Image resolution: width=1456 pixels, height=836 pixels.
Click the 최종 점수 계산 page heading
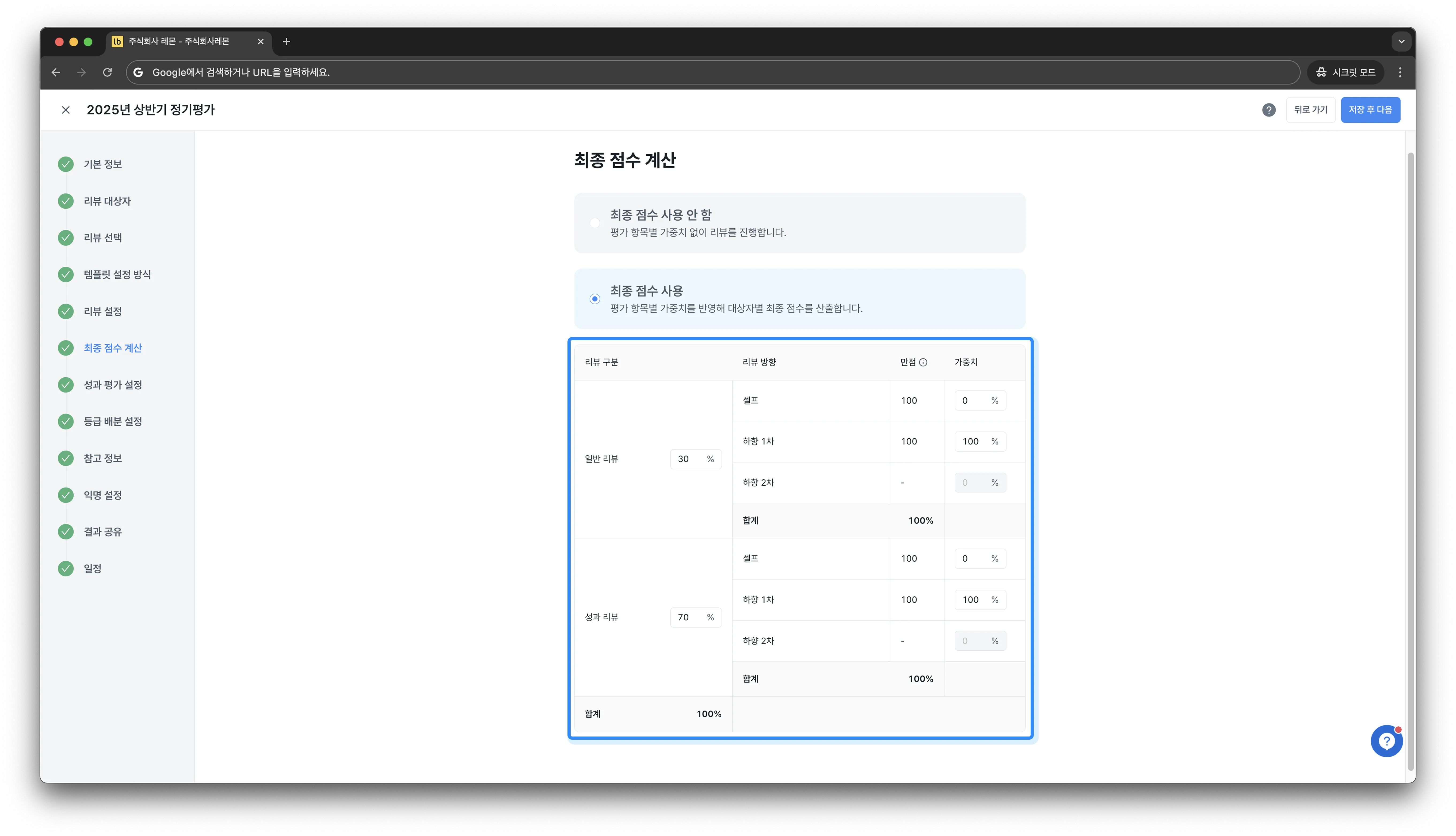[625, 160]
